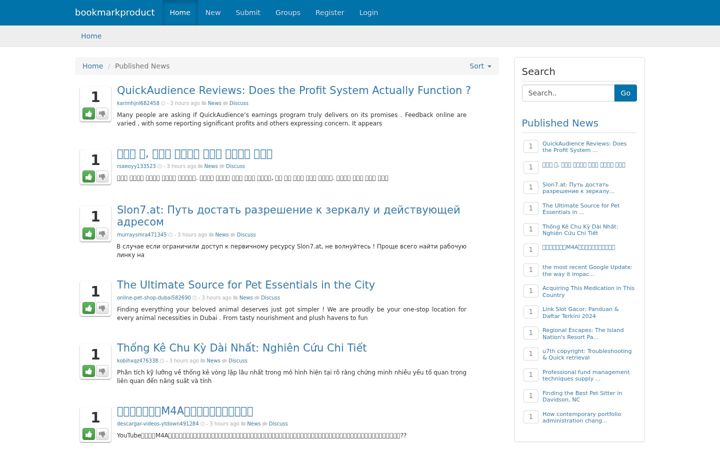Open sidebar link Professional fund management techniques
This screenshot has width=720, height=450.
click(x=586, y=375)
